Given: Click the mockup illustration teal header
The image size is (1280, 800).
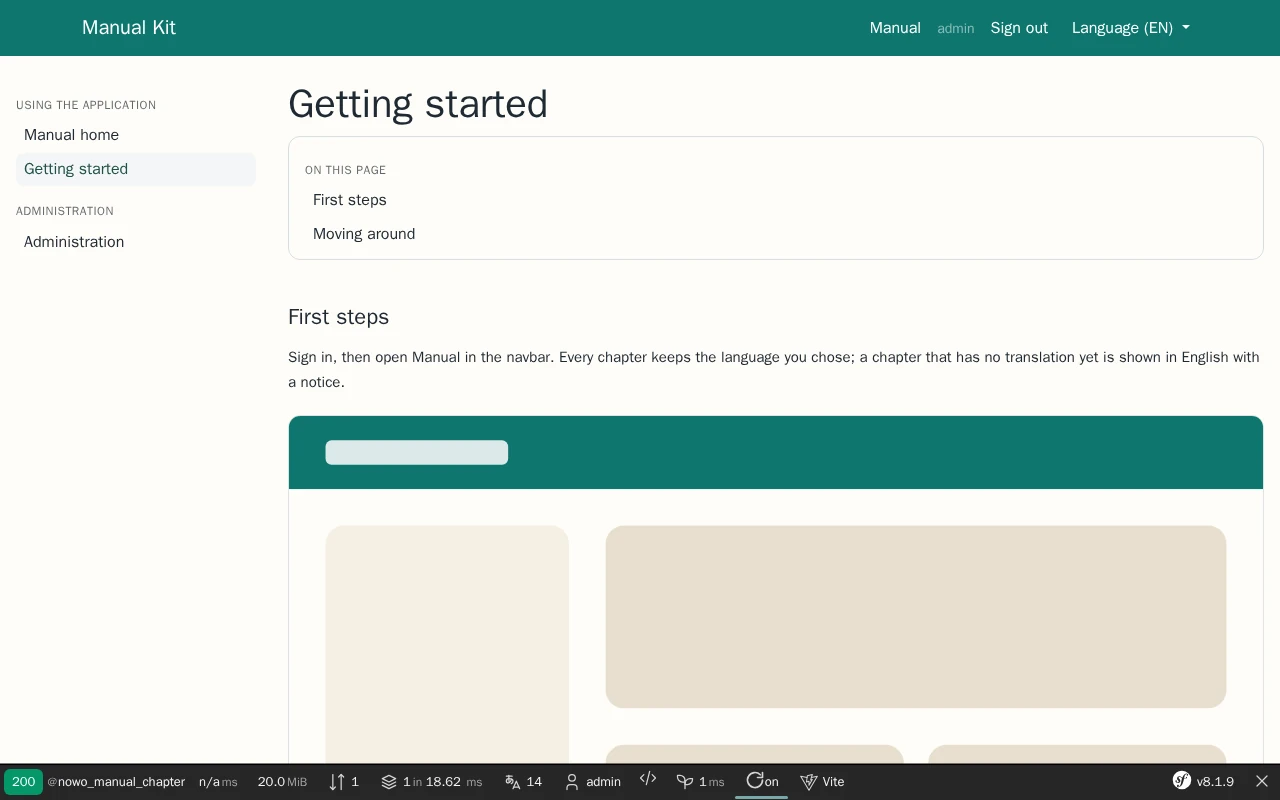Looking at the screenshot, I should point(776,453).
